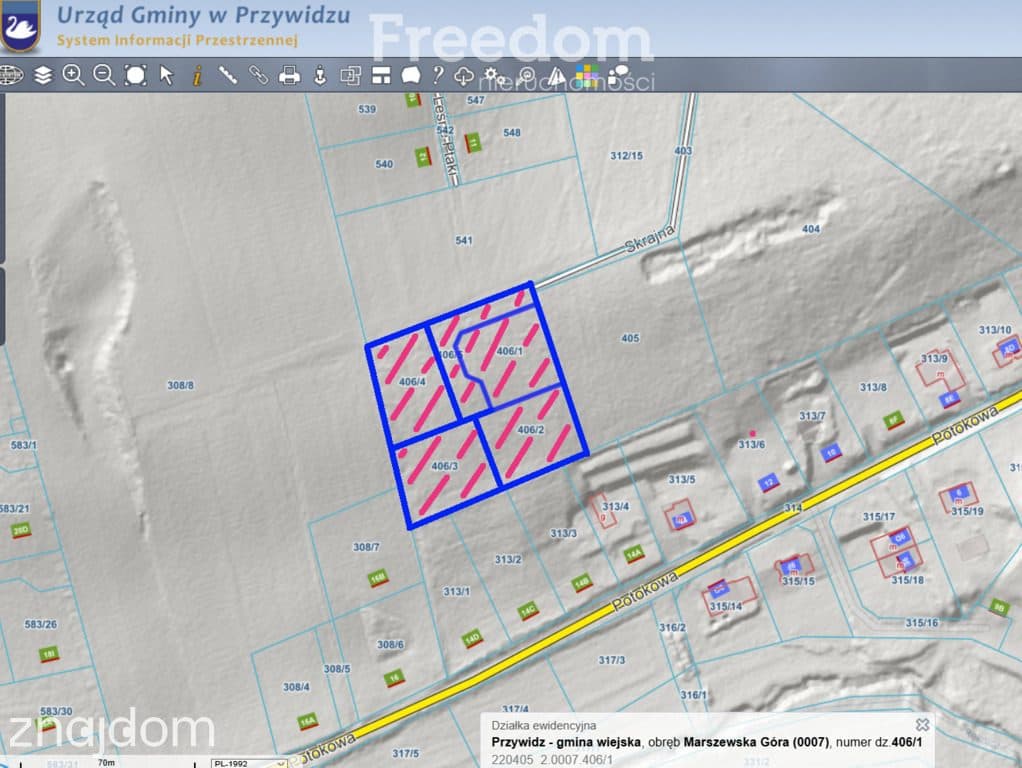Open the gears settings icon
The width and height of the screenshot is (1022, 768).
[493, 76]
